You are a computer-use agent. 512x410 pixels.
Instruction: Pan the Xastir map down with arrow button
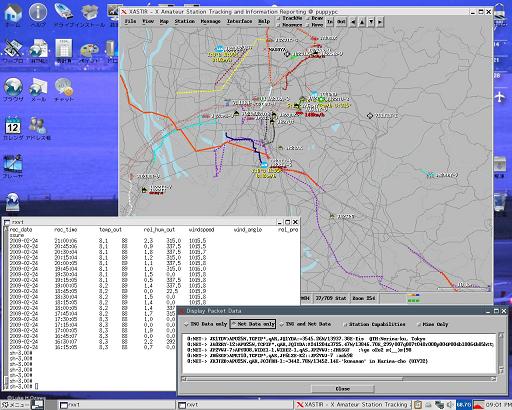[x=371, y=22]
